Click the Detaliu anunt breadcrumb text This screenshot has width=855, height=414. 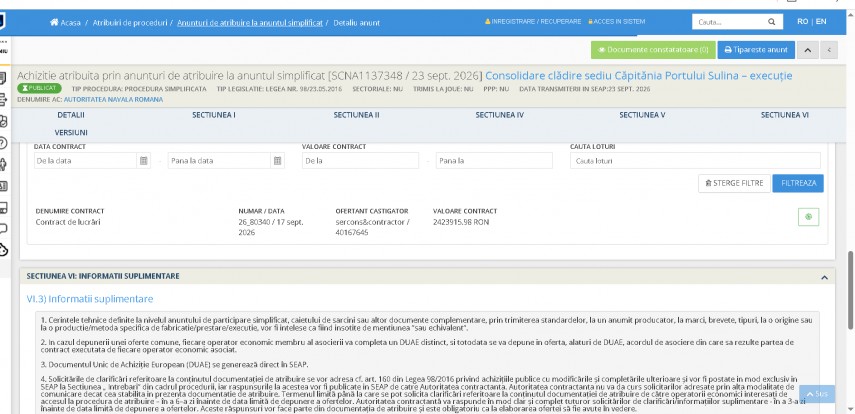357,23
